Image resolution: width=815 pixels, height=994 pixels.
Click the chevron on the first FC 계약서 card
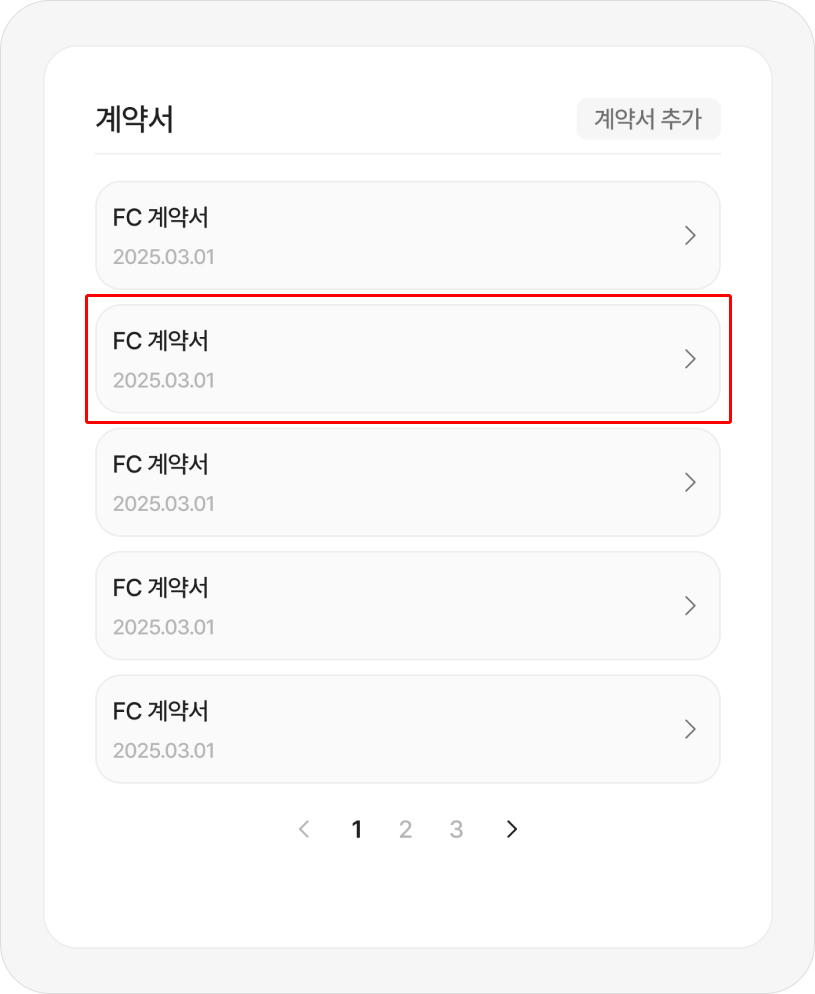(689, 236)
